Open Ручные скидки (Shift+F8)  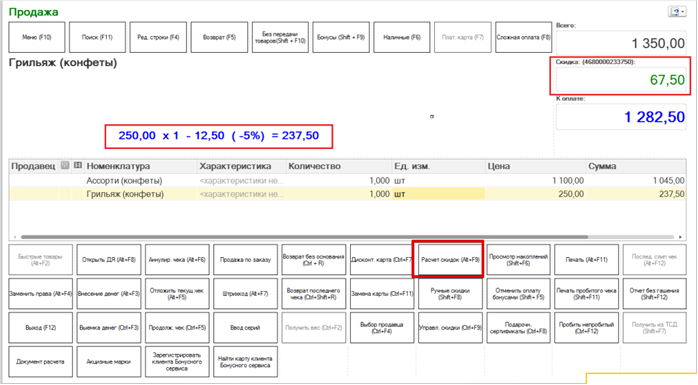pos(450,294)
